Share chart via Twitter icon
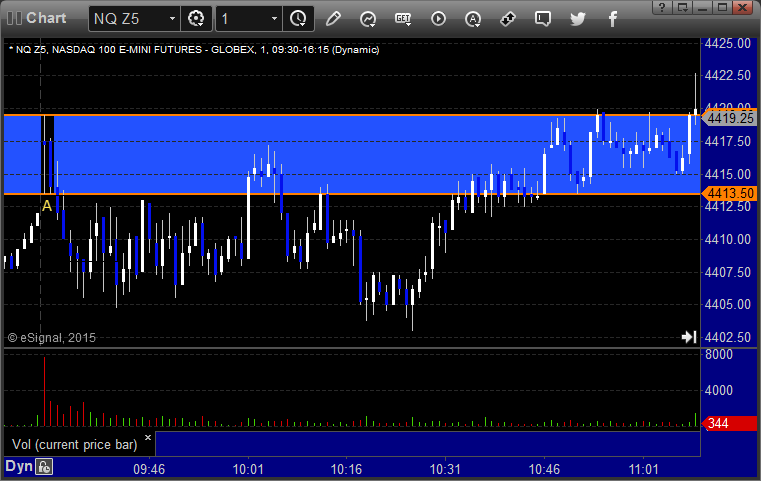The height and width of the screenshot is (481, 761). click(x=578, y=19)
